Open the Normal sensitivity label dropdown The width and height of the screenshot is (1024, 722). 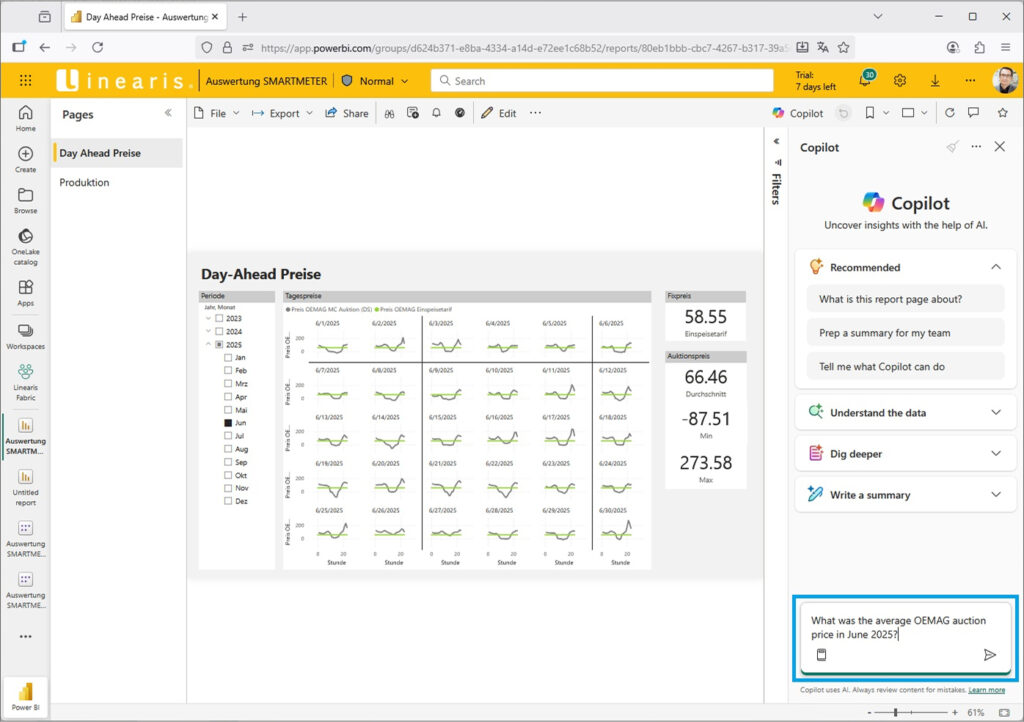(x=376, y=81)
